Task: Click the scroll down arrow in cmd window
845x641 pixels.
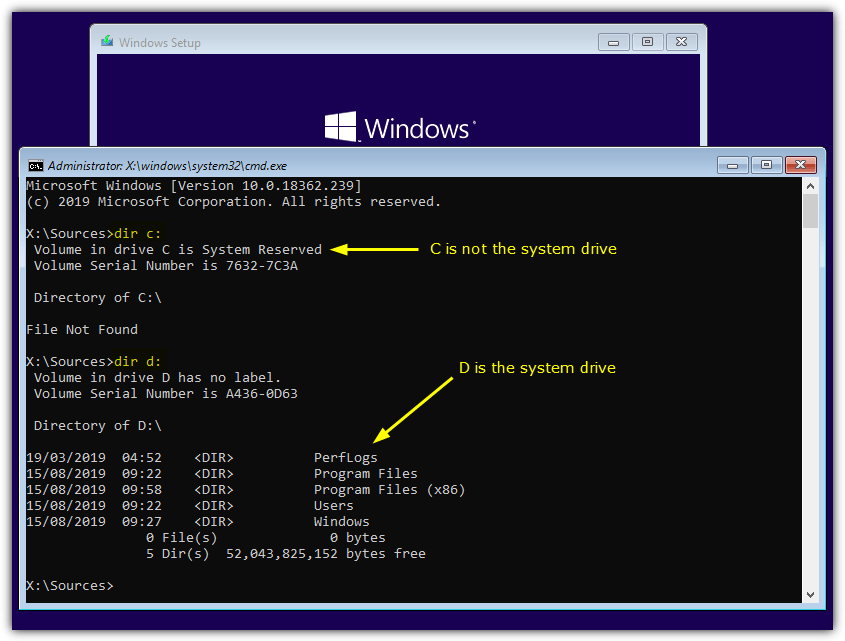Action: 810,595
